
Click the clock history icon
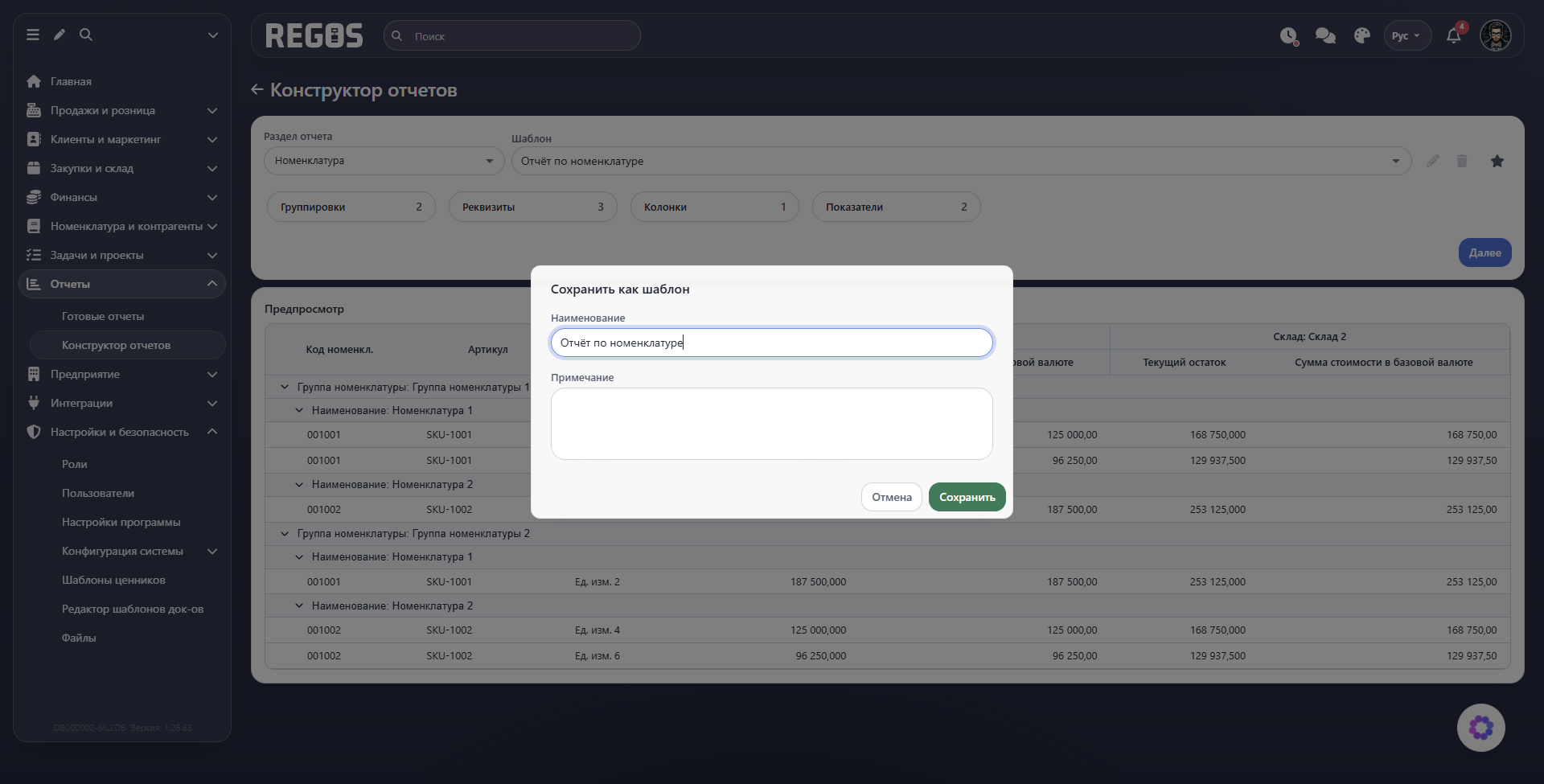point(1289,35)
